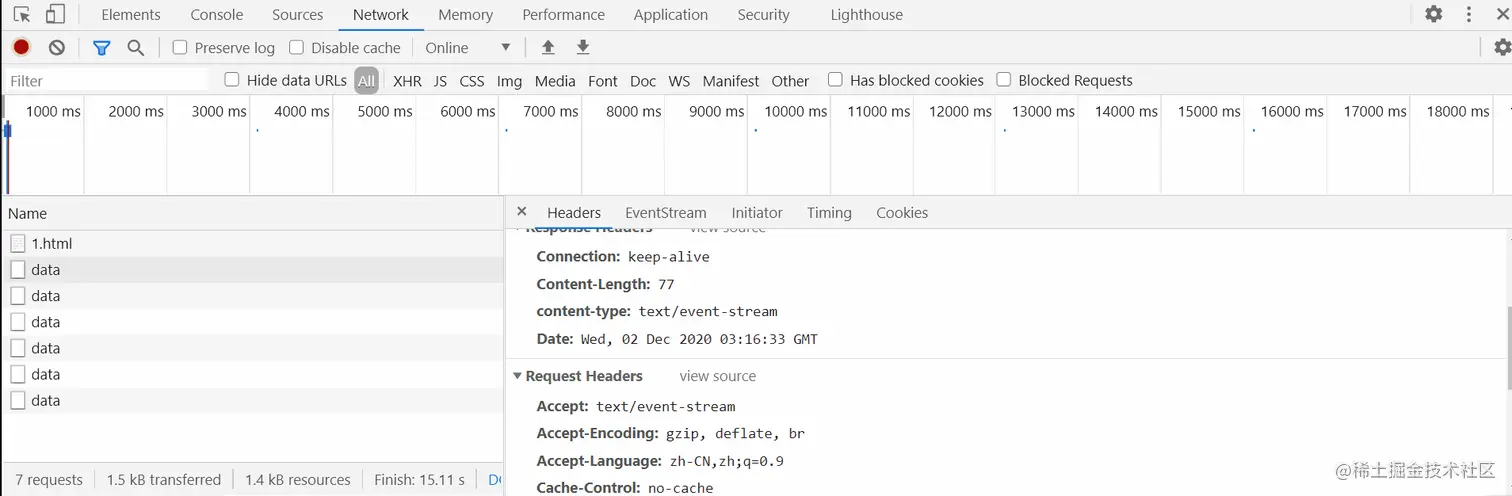This screenshot has width=1512, height=496.
Task: Toggle the network filter funnel icon
Action: click(101, 47)
